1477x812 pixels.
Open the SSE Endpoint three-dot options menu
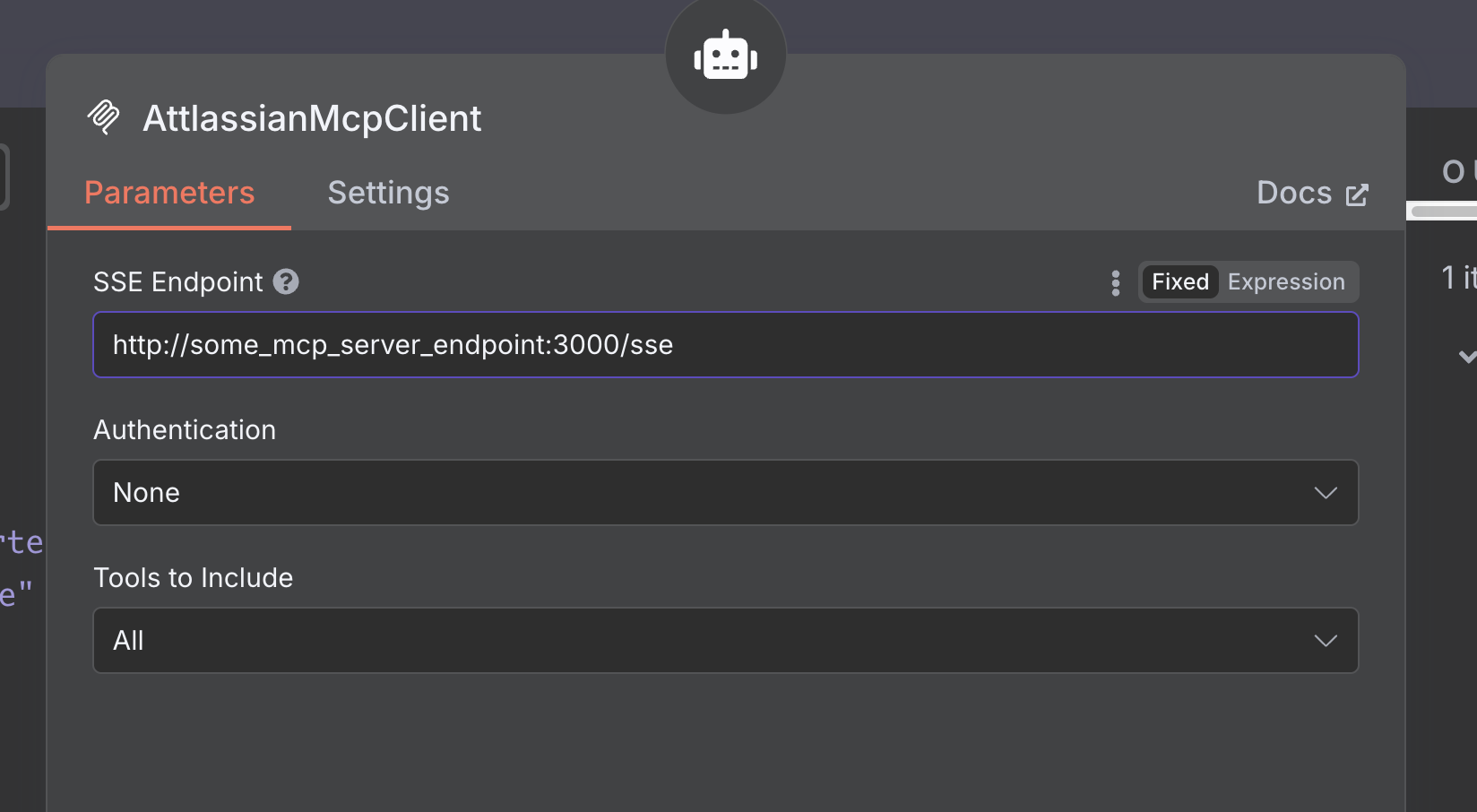click(1116, 282)
